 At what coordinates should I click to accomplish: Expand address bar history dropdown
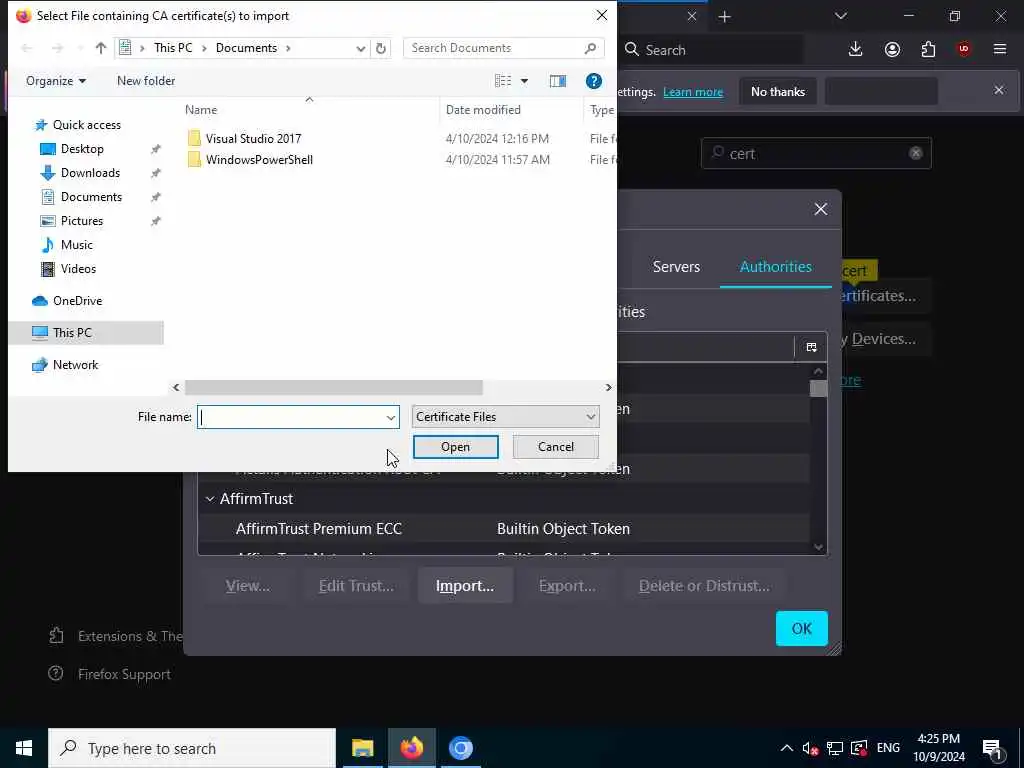(360, 48)
